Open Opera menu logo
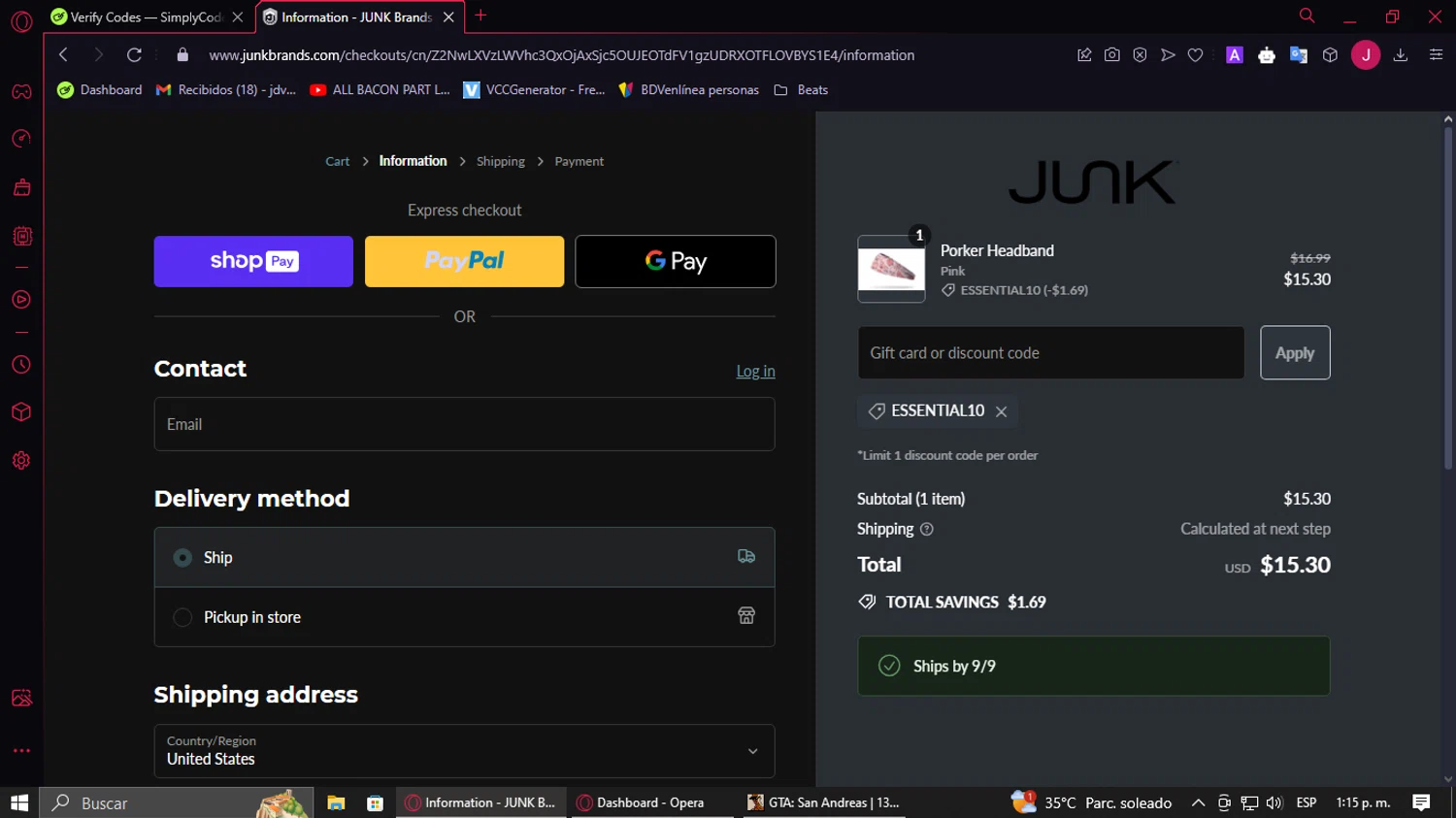 (x=21, y=20)
